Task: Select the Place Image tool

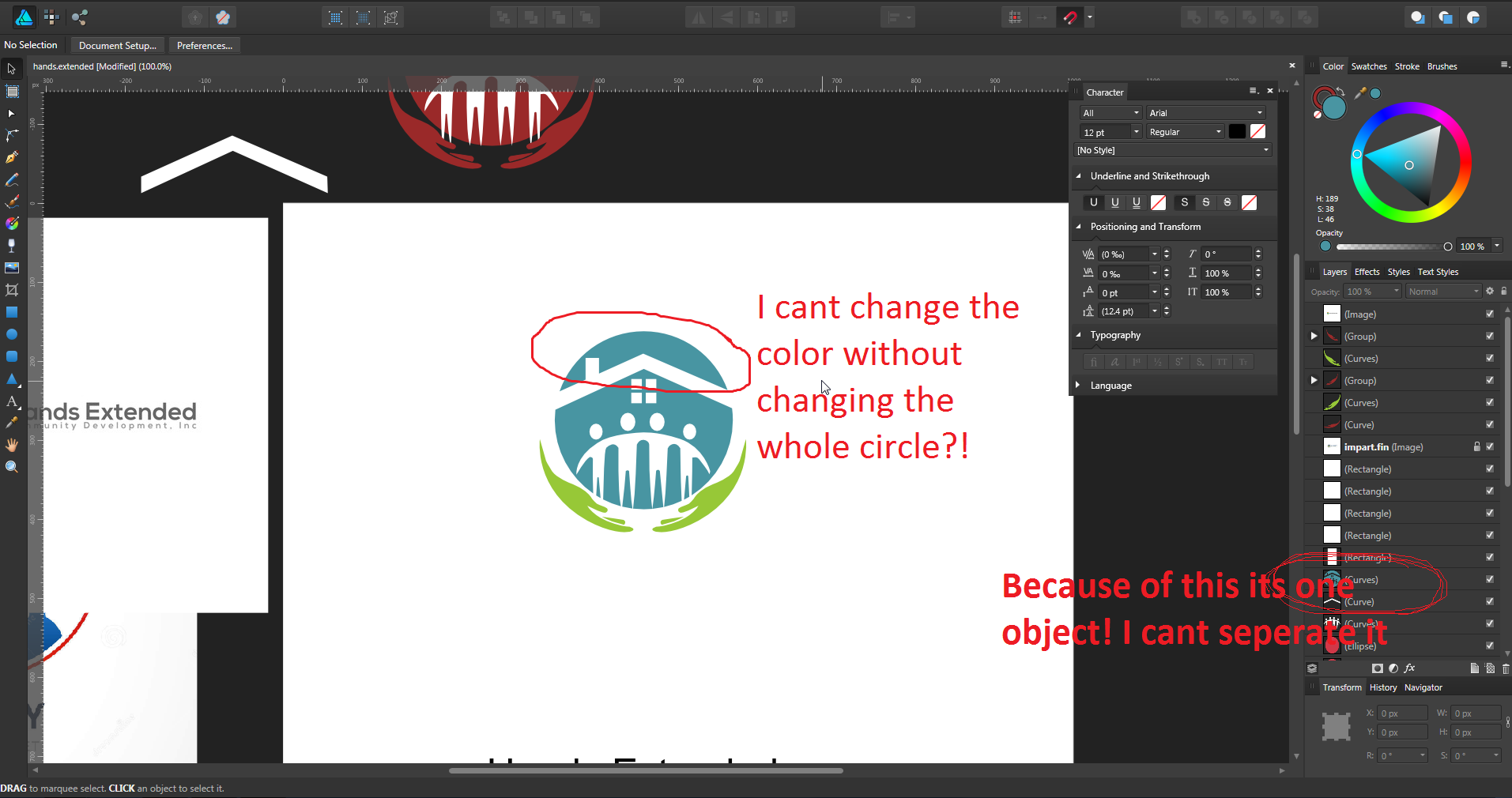Action: tap(12, 269)
